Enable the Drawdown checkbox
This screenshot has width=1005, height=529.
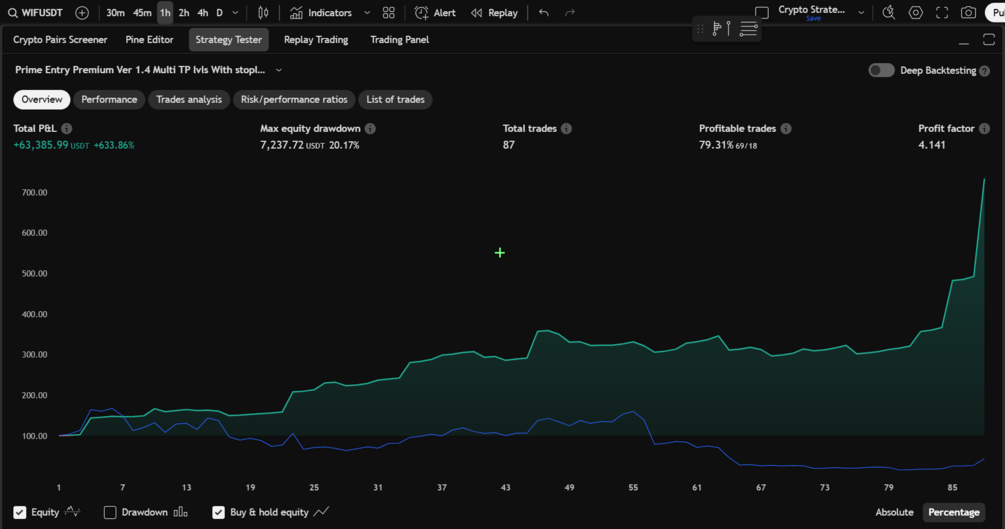[x=110, y=512]
